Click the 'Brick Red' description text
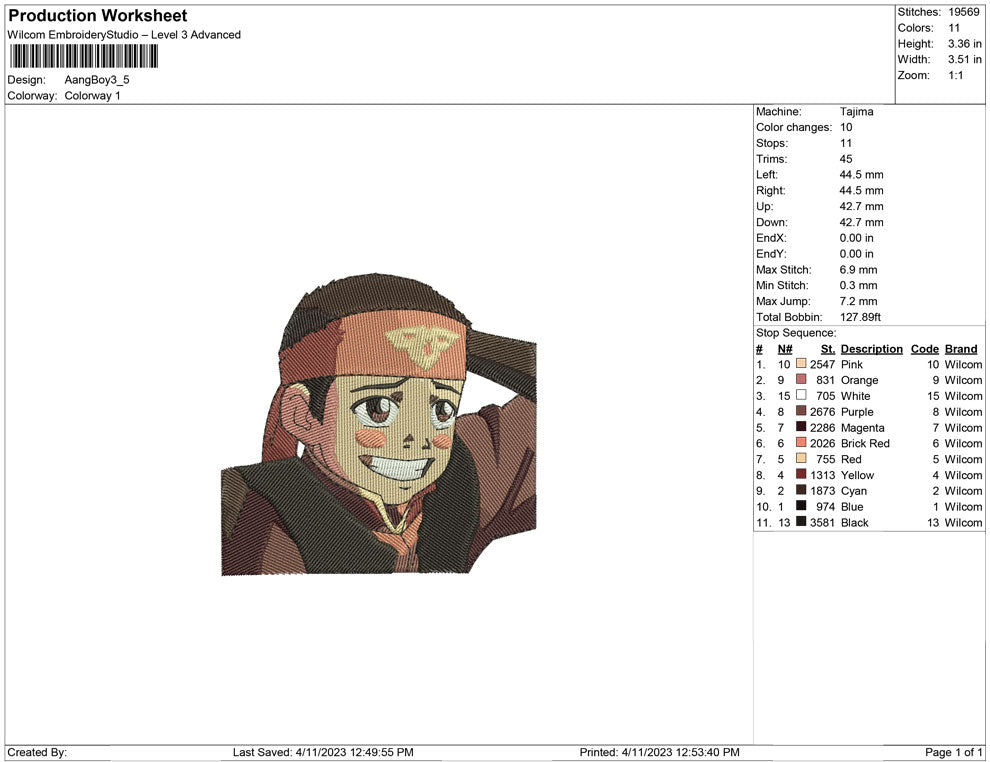990x762 pixels. (865, 443)
